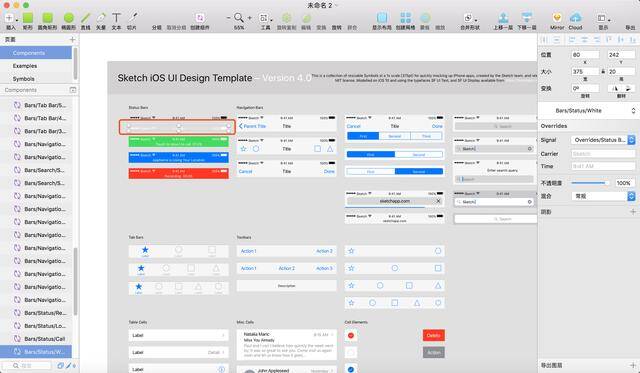The image size is (640, 373).
Task: Choose the Line drawing tool
Action: point(85,18)
